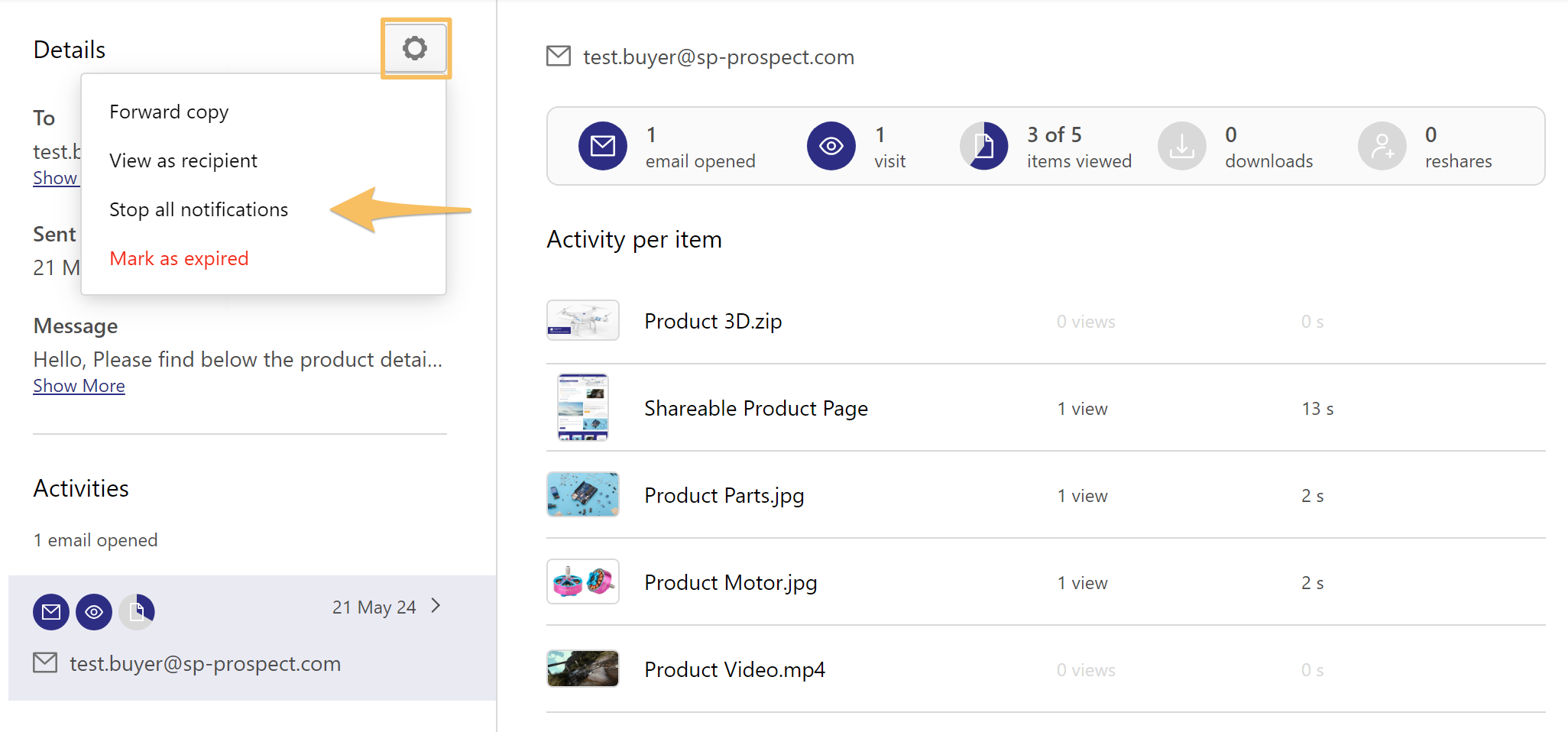Viewport: 1568px width, 732px height.
Task: Select Forward copy from the menu
Action: (x=169, y=112)
